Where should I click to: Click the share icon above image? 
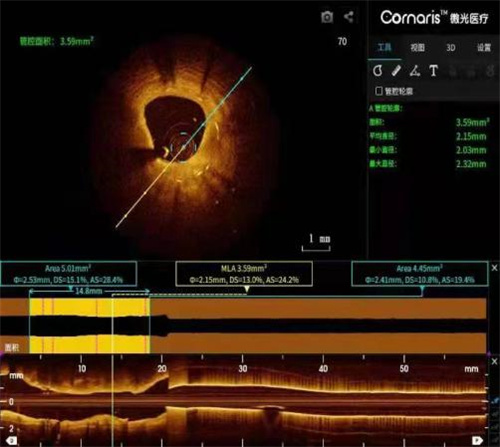(x=348, y=17)
